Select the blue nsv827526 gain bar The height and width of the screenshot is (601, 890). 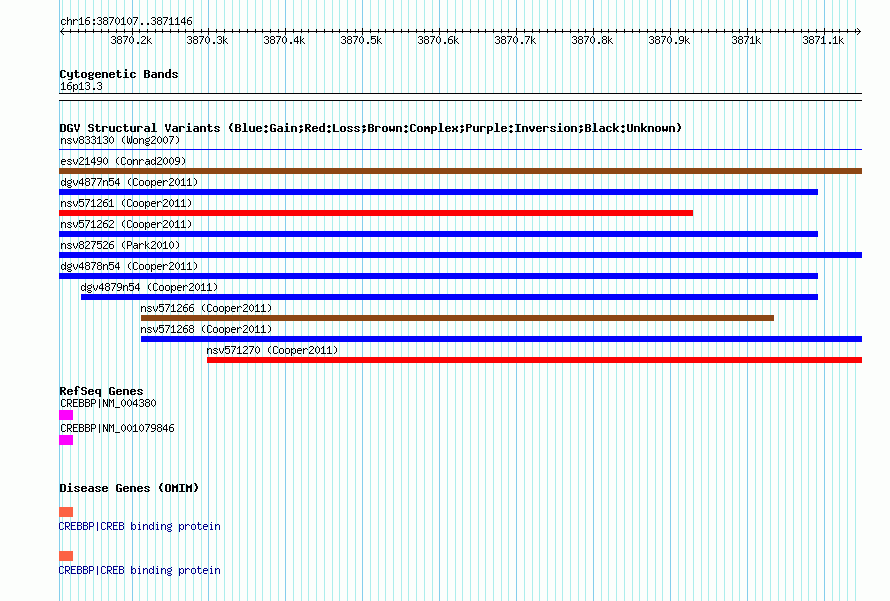pyautogui.click(x=460, y=255)
